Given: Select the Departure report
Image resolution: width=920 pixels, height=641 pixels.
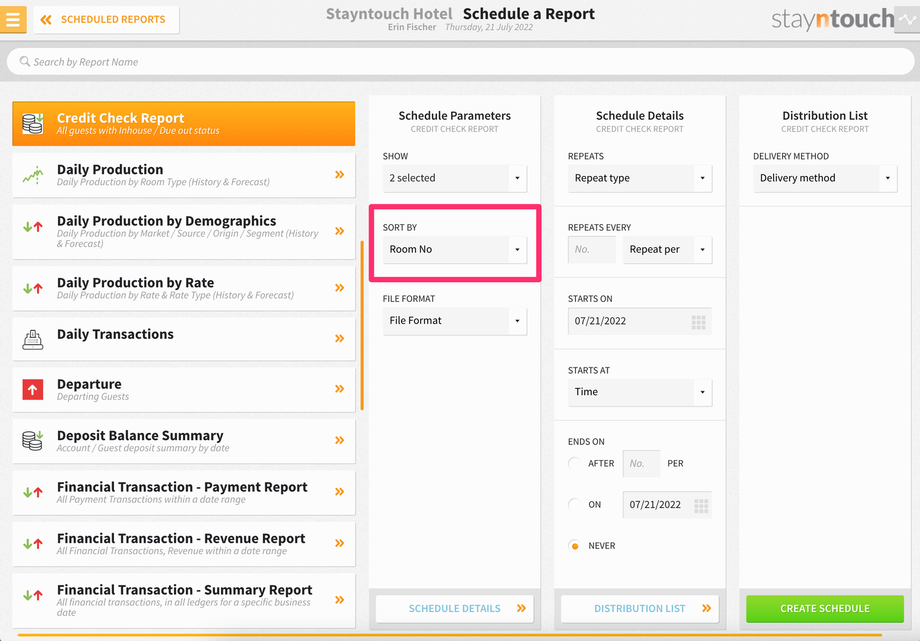Looking at the screenshot, I should pos(184,390).
